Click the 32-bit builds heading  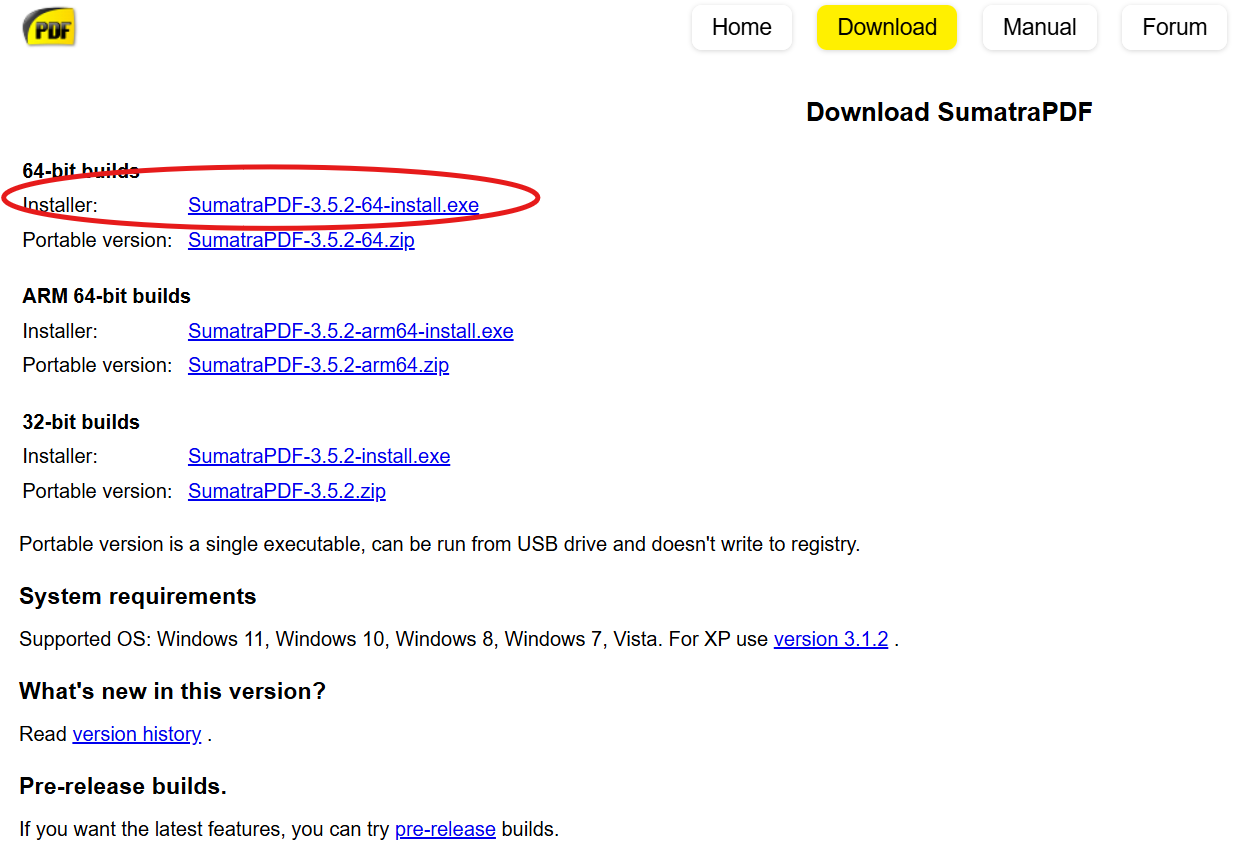click(x=81, y=423)
